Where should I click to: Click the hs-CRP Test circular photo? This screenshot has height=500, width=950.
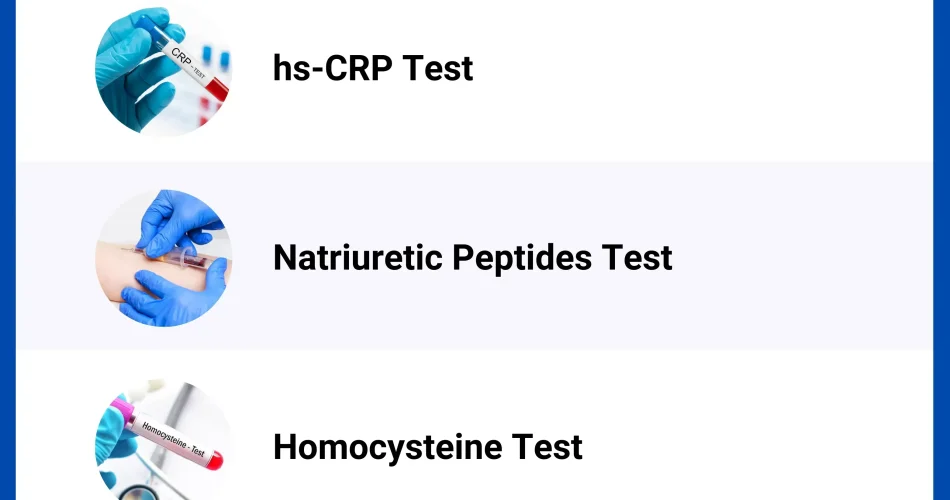click(163, 68)
